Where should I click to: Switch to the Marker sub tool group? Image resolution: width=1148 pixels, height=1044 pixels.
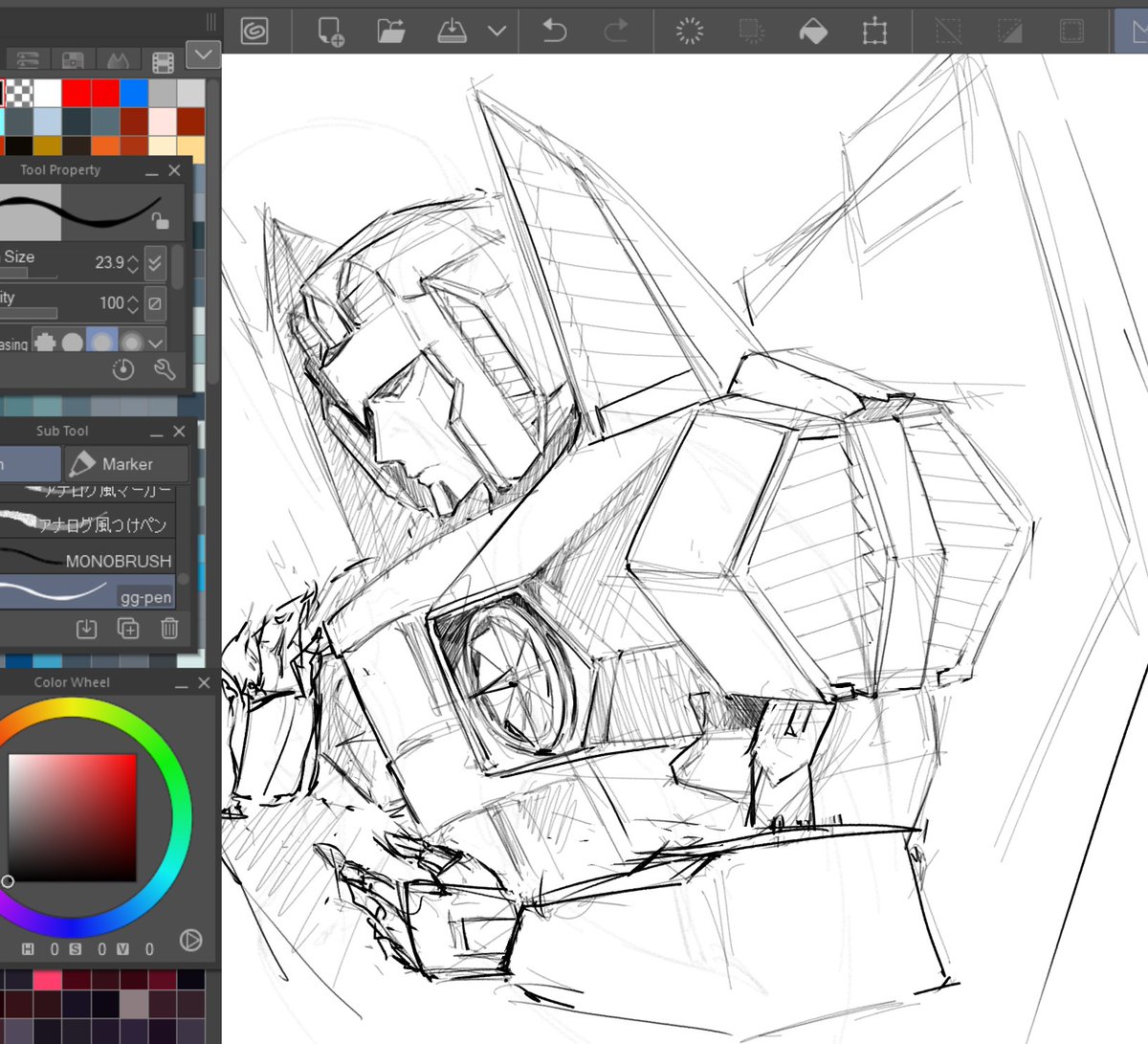126,464
